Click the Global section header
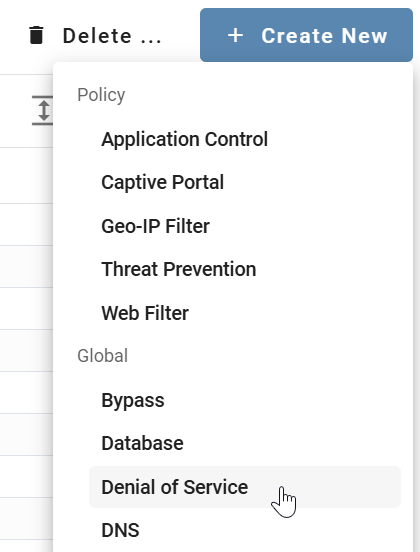Screen dimensions: 420x552 102,356
